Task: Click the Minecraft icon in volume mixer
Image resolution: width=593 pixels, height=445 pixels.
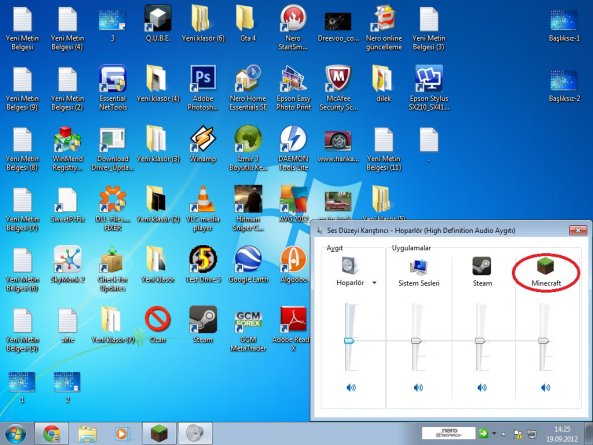Action: click(x=545, y=266)
